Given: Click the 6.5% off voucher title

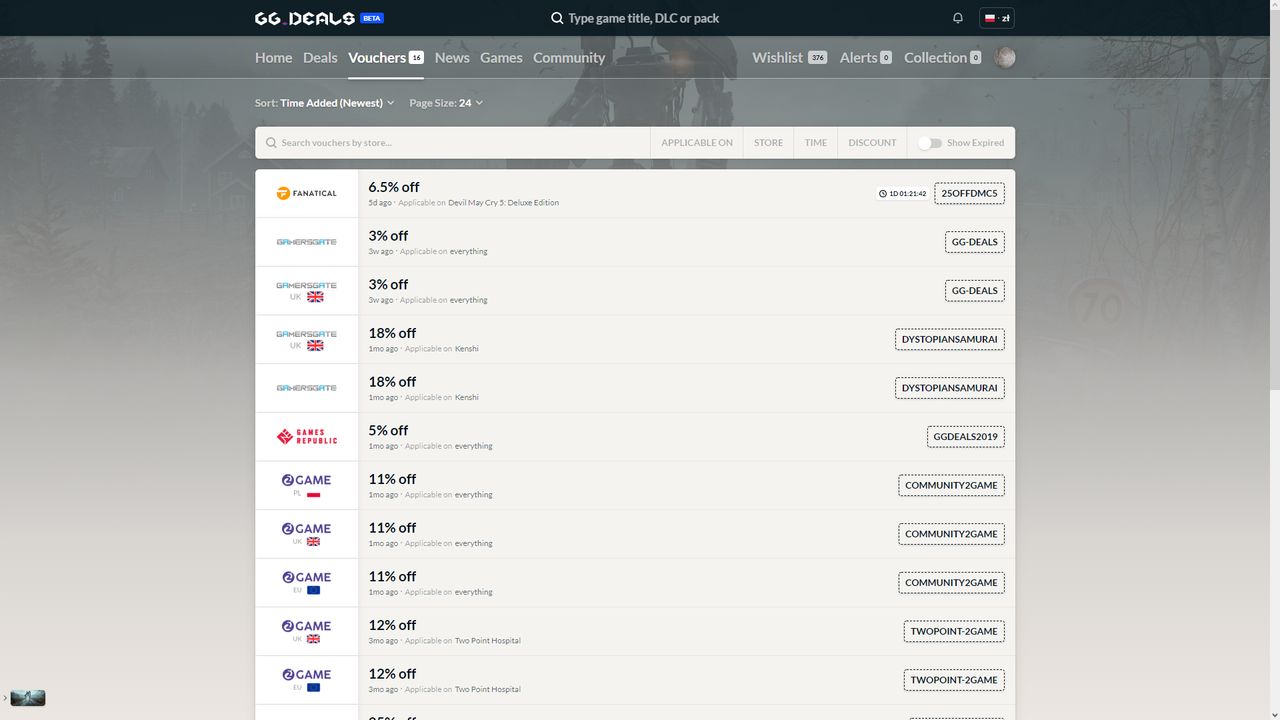Looking at the screenshot, I should [x=394, y=187].
